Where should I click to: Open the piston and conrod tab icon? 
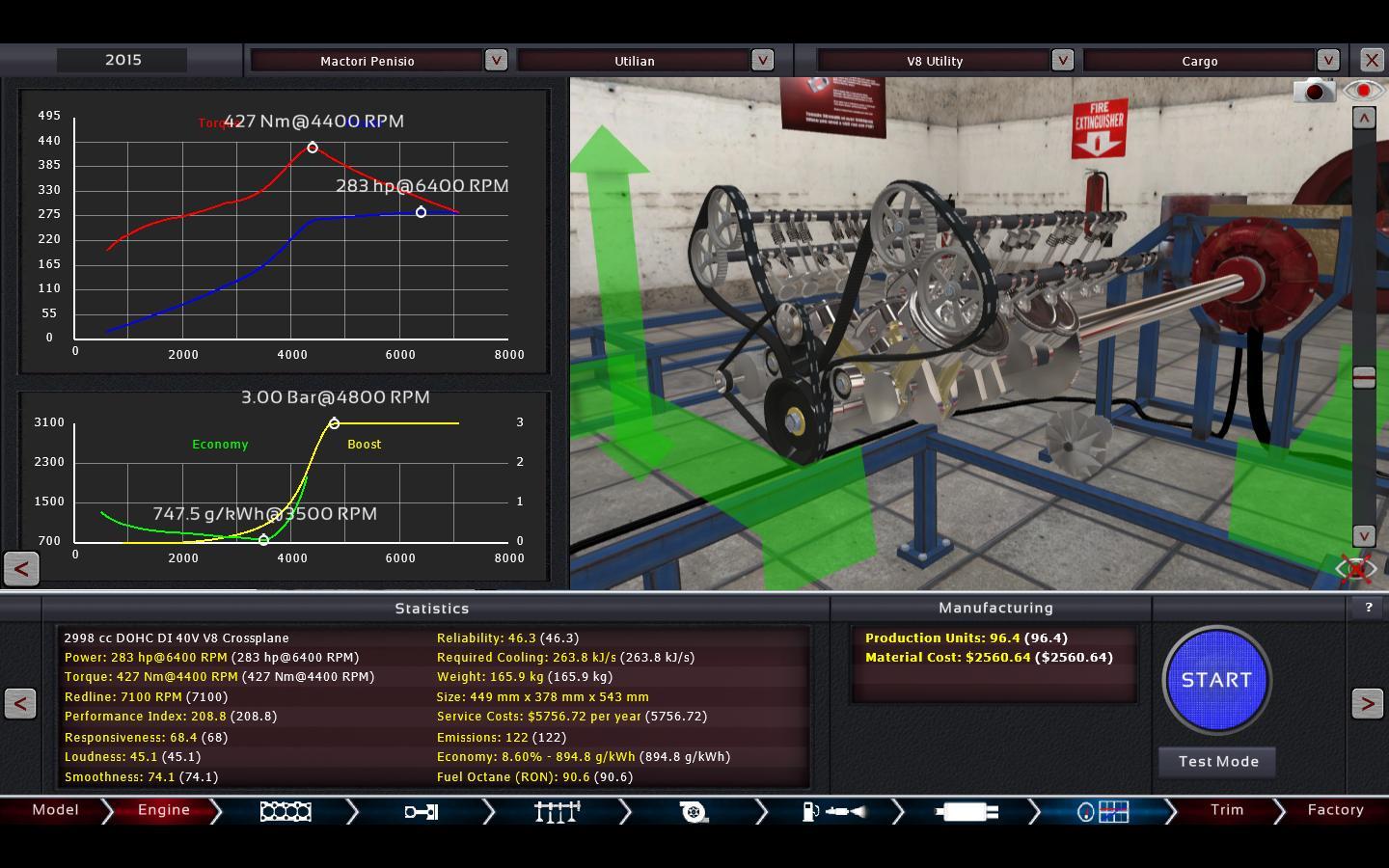[421, 811]
